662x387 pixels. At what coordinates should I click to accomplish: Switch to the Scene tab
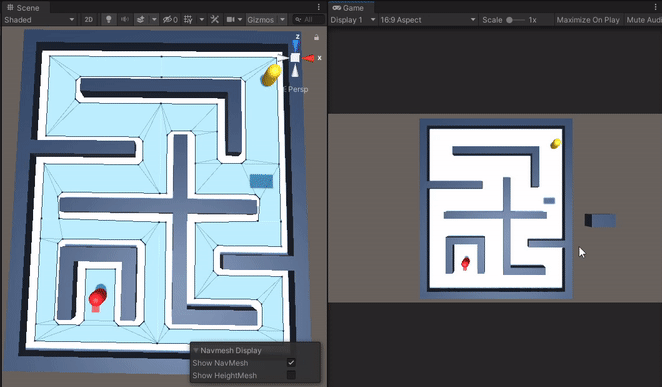[24, 8]
